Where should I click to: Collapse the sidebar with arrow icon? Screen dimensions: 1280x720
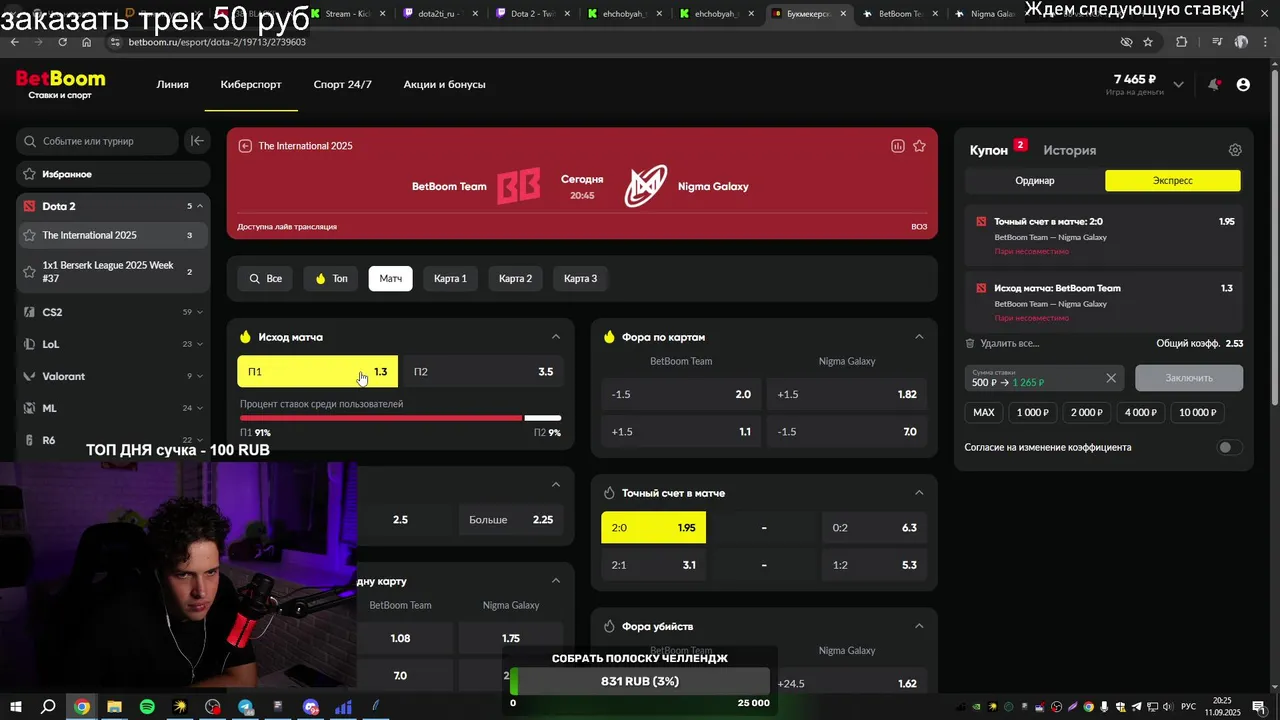(197, 141)
